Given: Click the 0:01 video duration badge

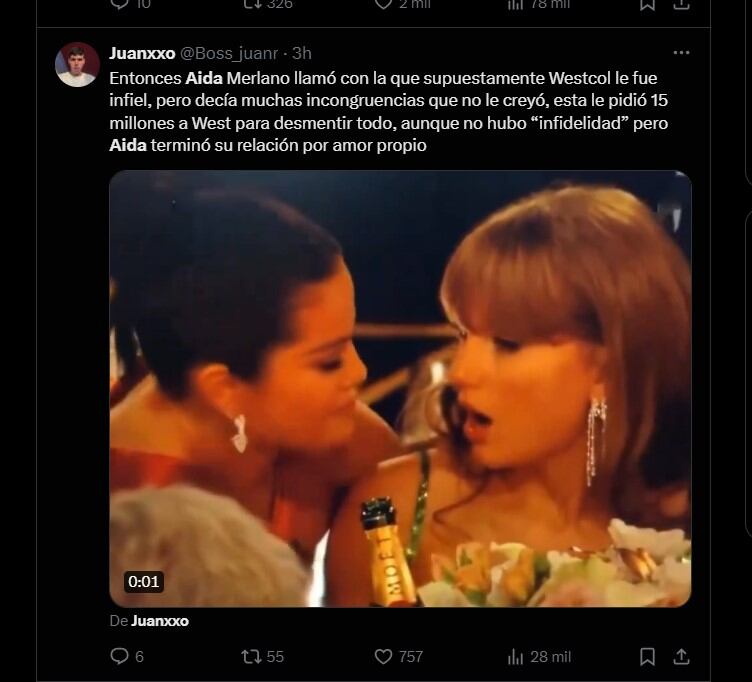Looking at the screenshot, I should [143, 581].
